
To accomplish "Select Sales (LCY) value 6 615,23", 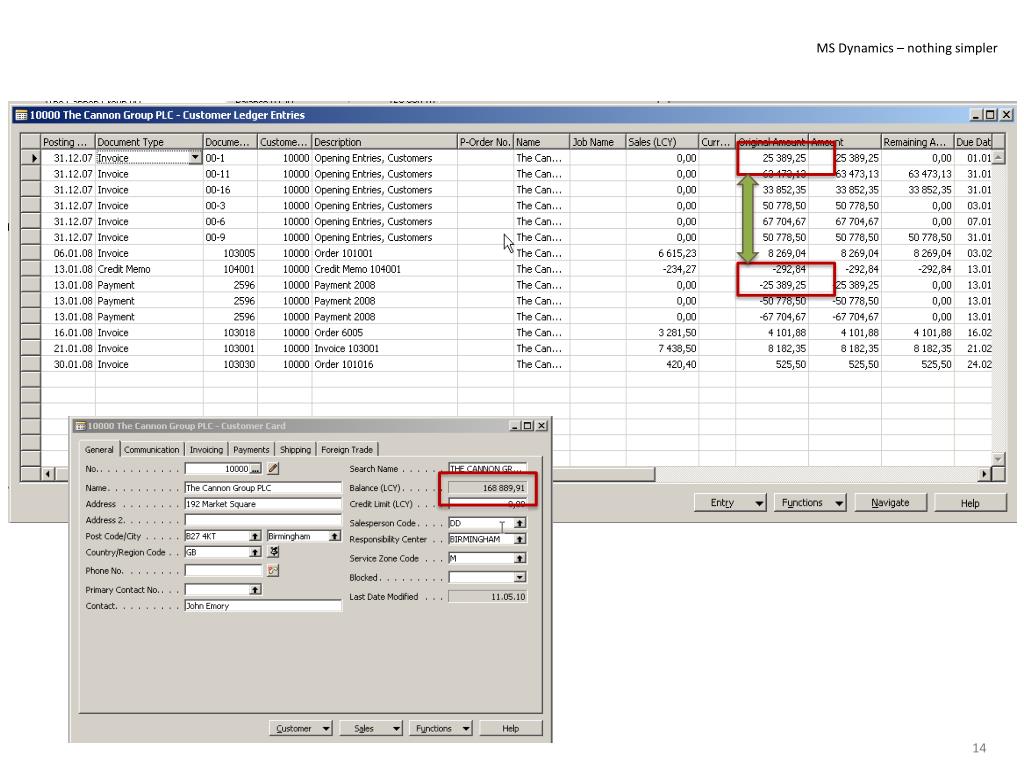I will tap(662, 253).
